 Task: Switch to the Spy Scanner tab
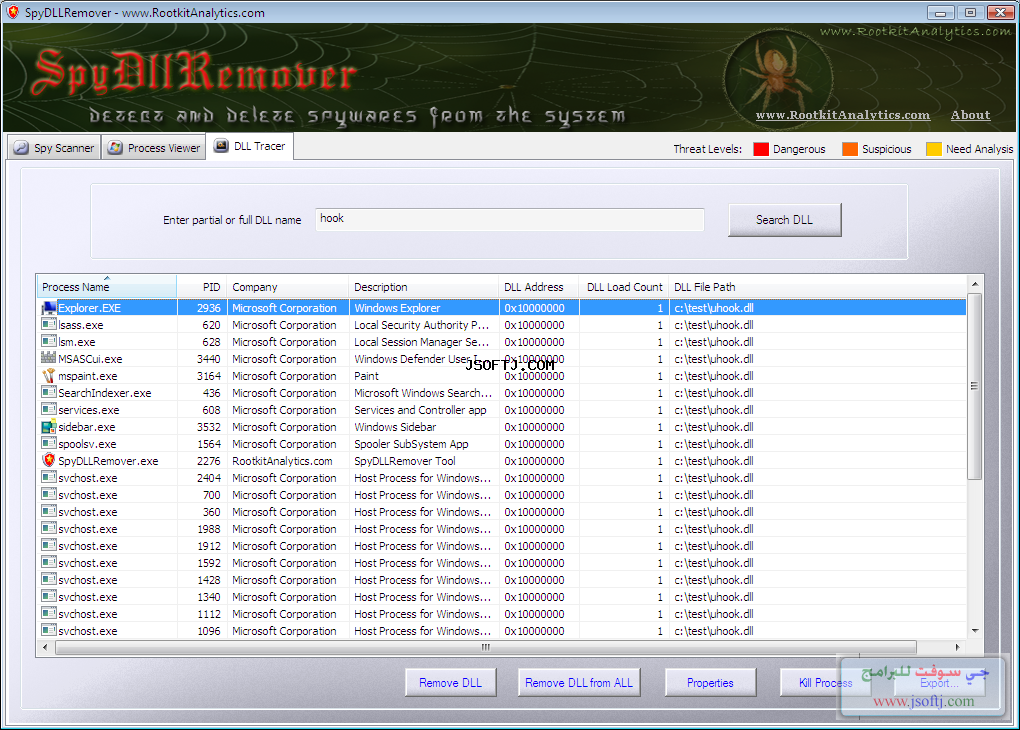(x=54, y=148)
